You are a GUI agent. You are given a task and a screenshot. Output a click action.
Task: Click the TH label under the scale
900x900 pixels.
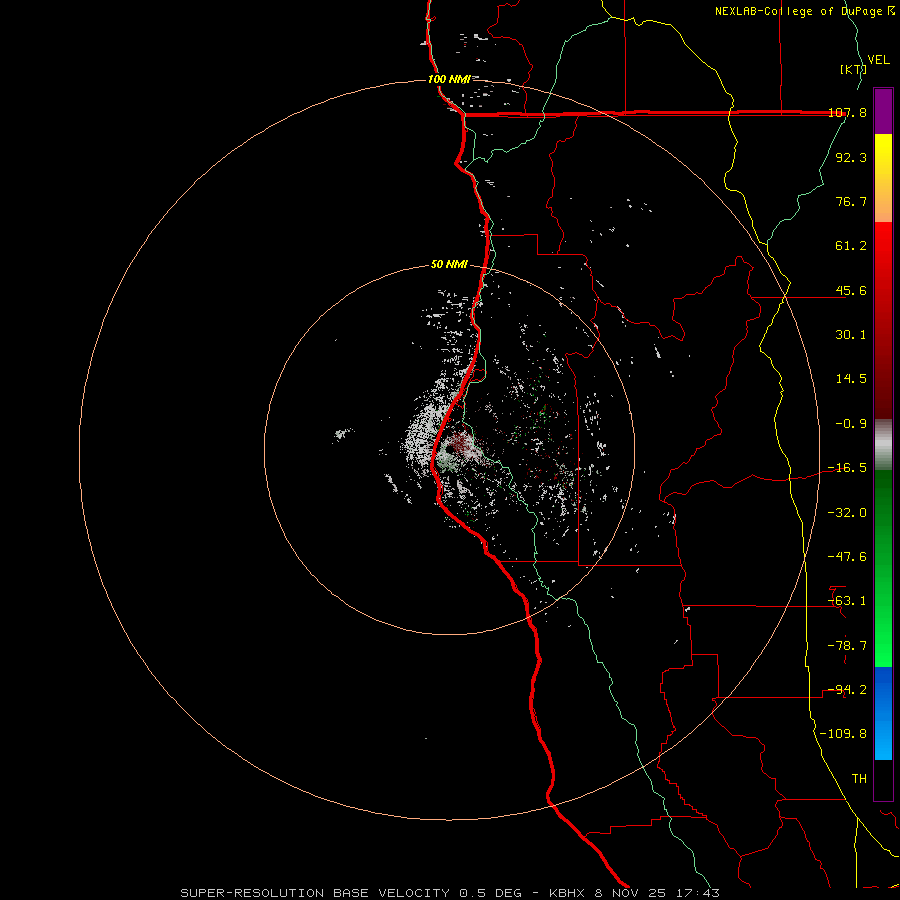pos(859,779)
